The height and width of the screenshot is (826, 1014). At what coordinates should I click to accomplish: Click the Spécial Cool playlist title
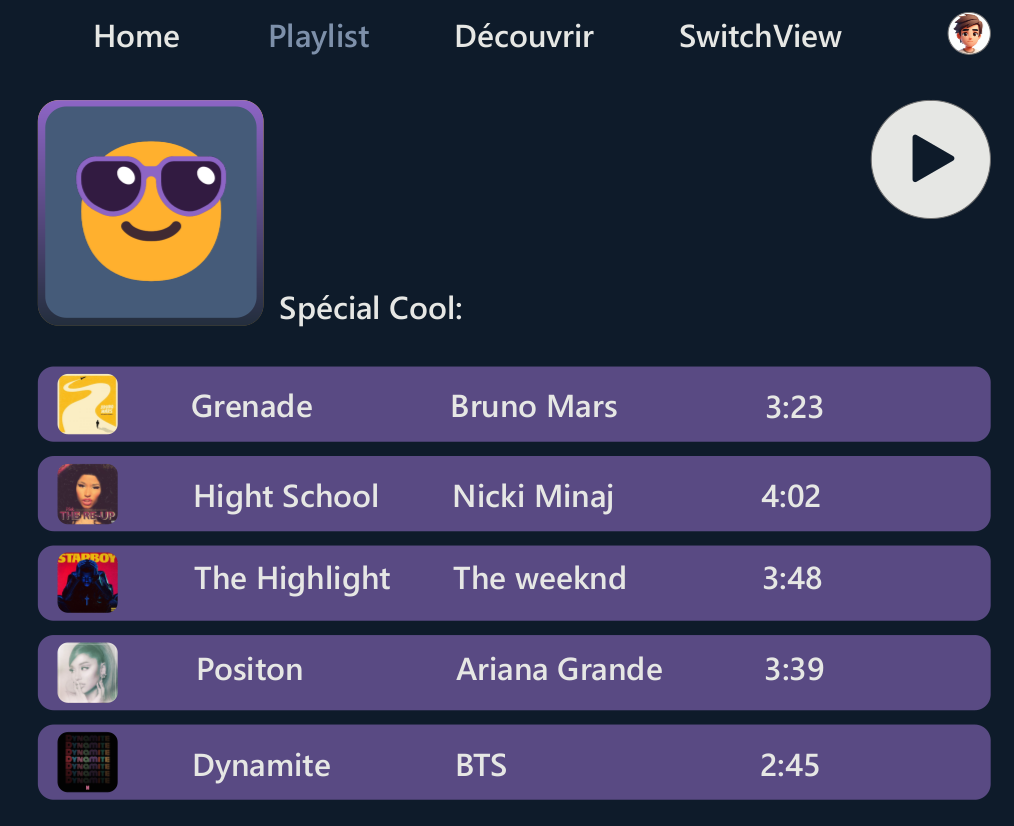coord(371,308)
